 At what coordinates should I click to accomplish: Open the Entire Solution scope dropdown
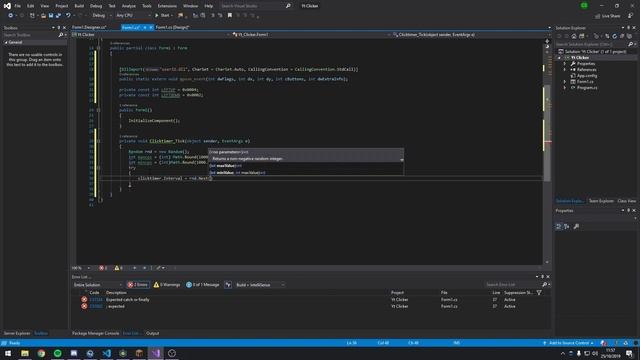(x=97, y=285)
